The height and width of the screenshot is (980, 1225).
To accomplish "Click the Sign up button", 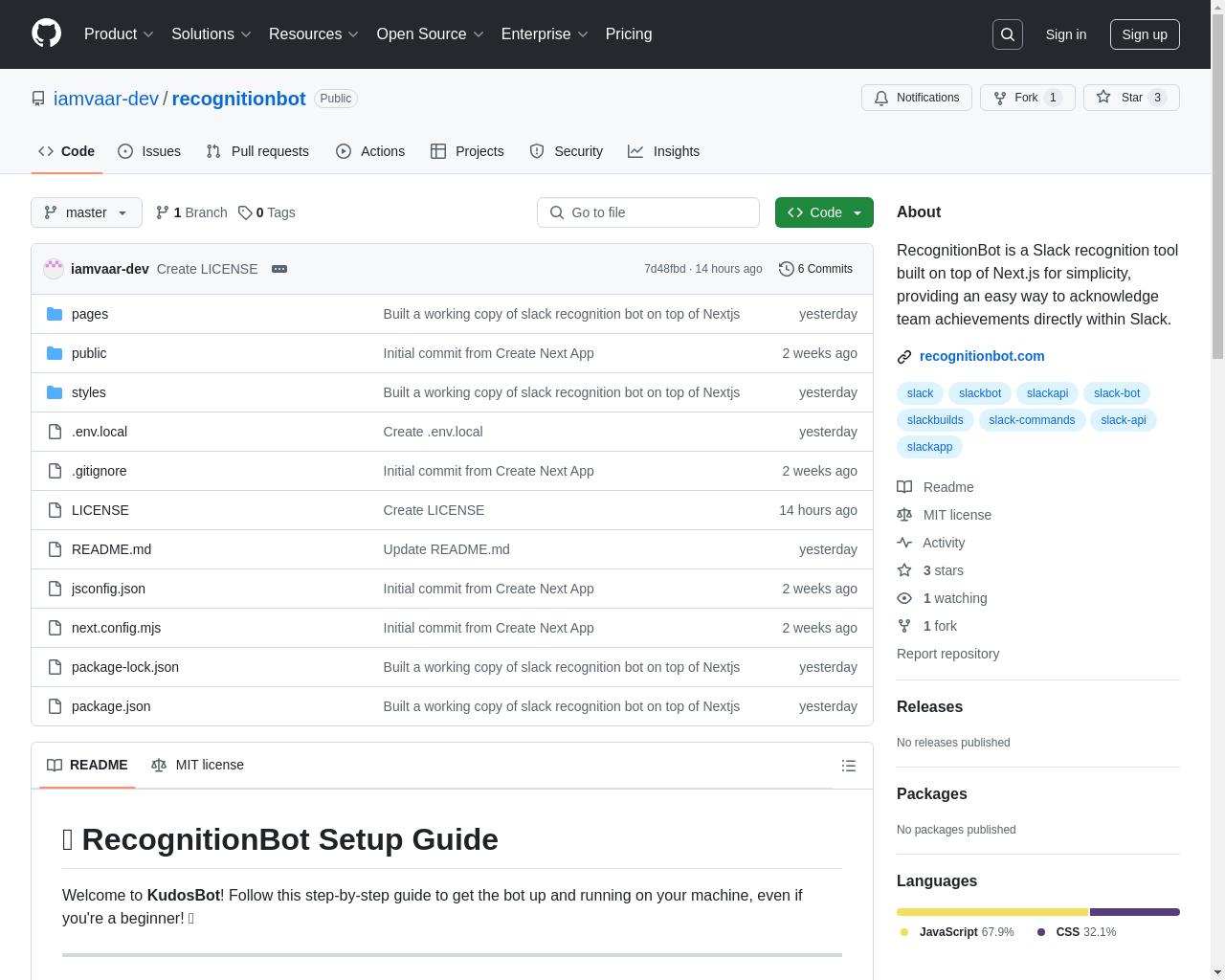I will (x=1145, y=34).
